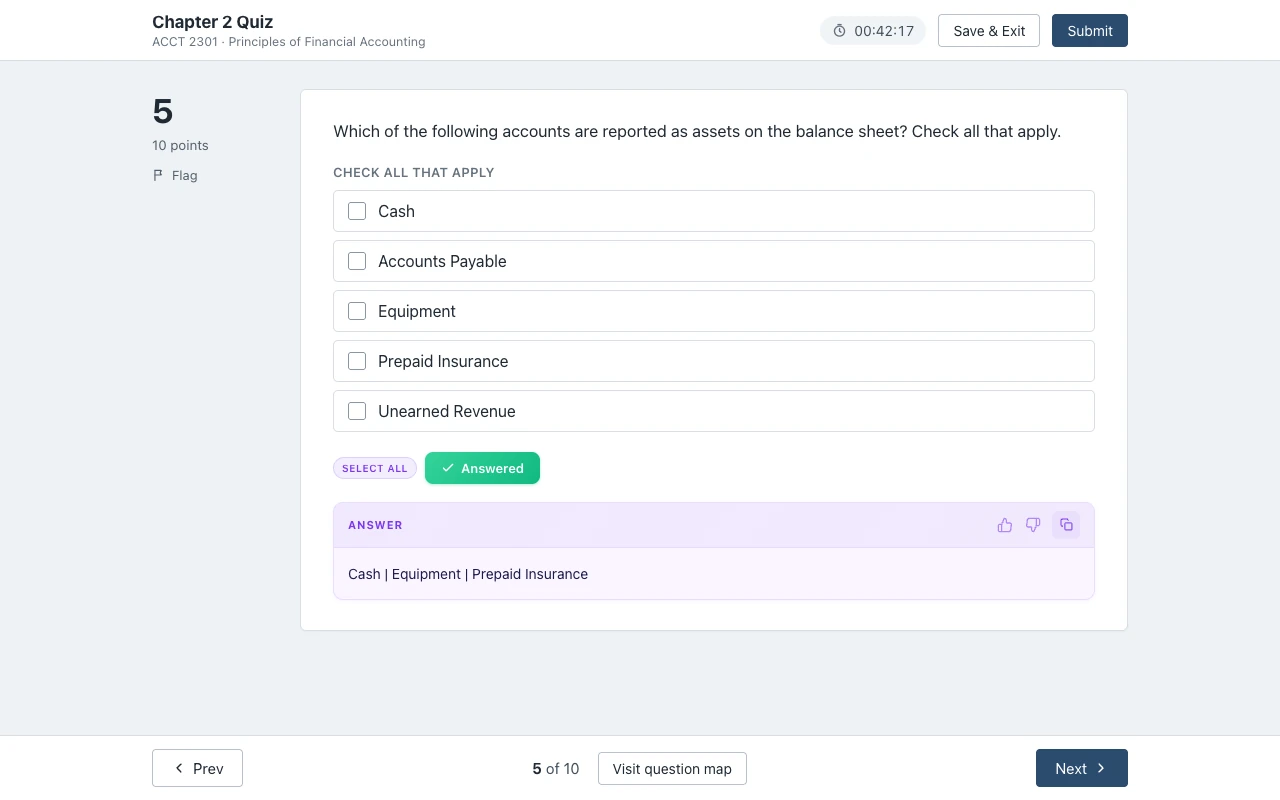Flag question 5 for review

click(x=175, y=175)
